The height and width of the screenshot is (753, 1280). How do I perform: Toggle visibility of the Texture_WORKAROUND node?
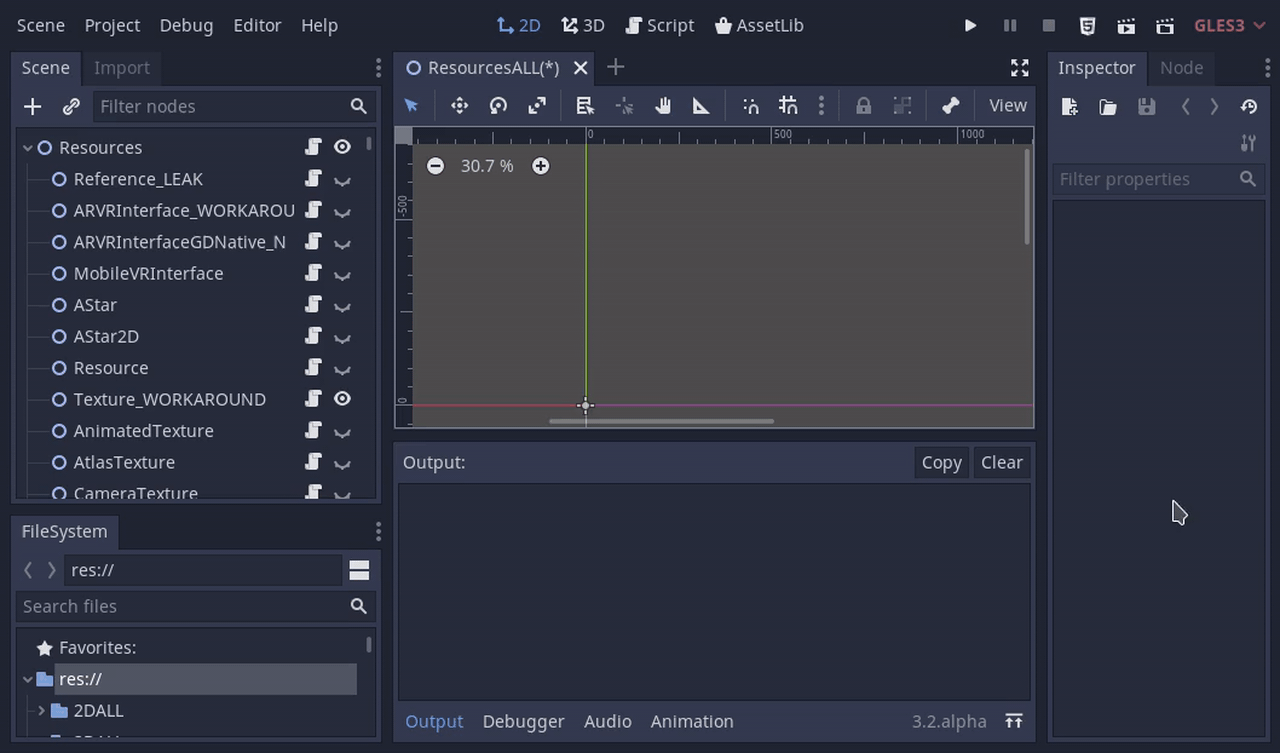342,398
